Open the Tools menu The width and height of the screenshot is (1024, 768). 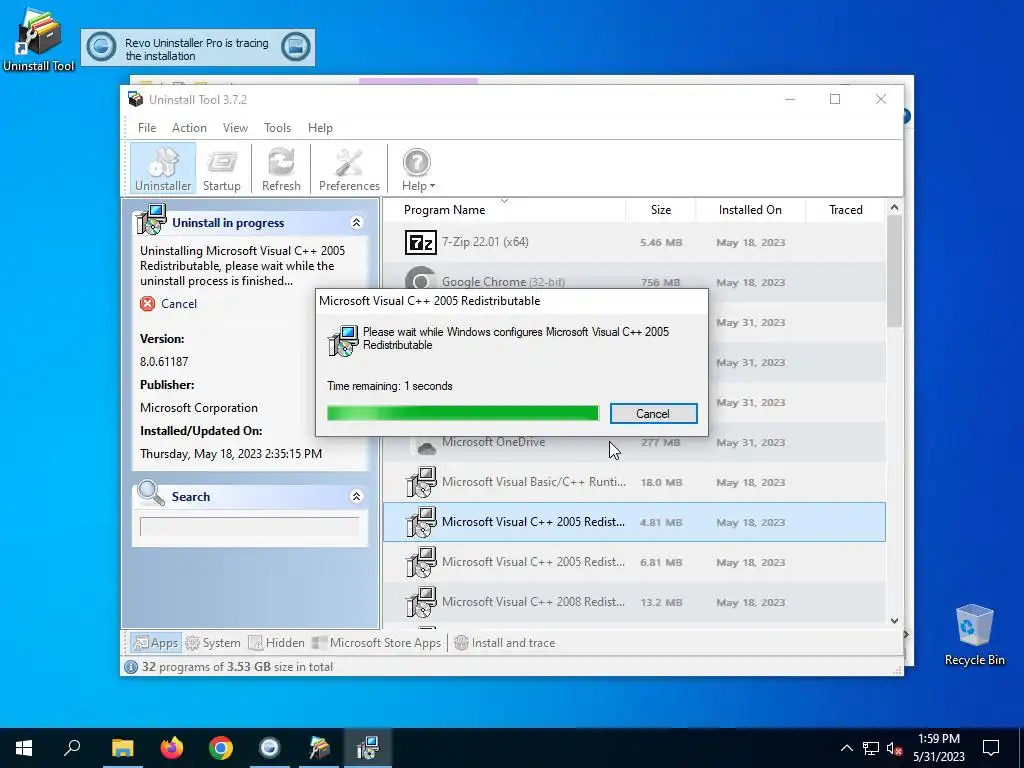coord(278,128)
